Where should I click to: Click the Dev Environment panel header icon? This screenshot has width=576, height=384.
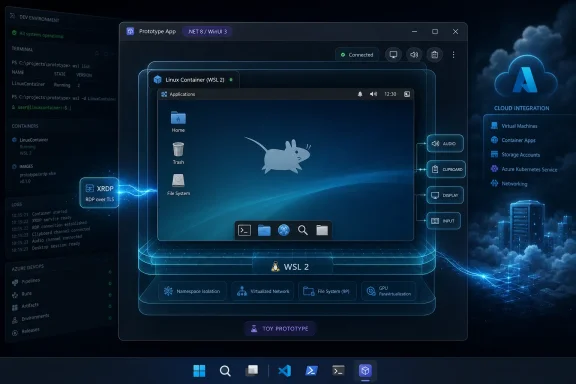(12, 16)
